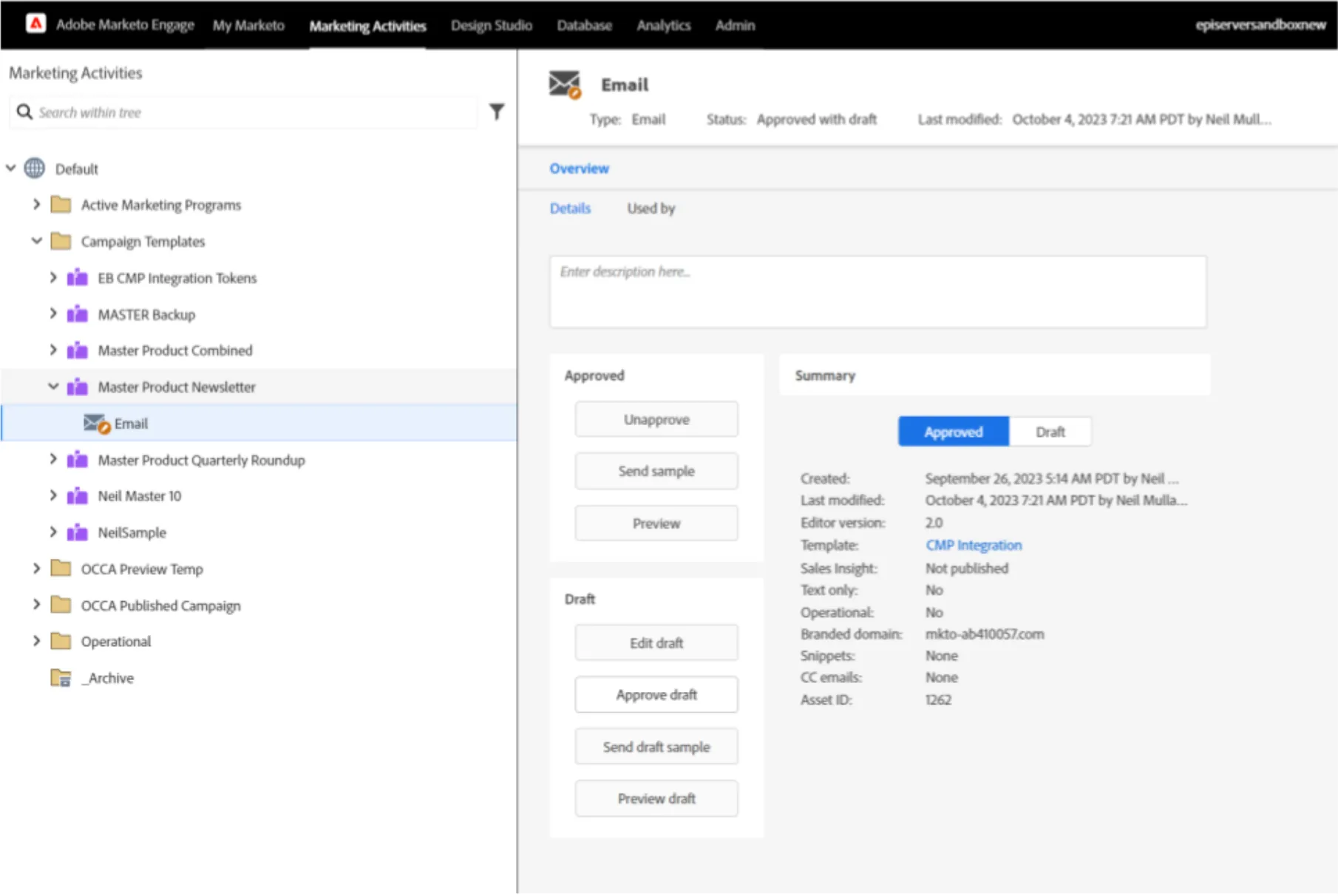Click the OCCA Preview Temp folder icon
The width and height of the screenshot is (1338, 896).
tap(61, 569)
